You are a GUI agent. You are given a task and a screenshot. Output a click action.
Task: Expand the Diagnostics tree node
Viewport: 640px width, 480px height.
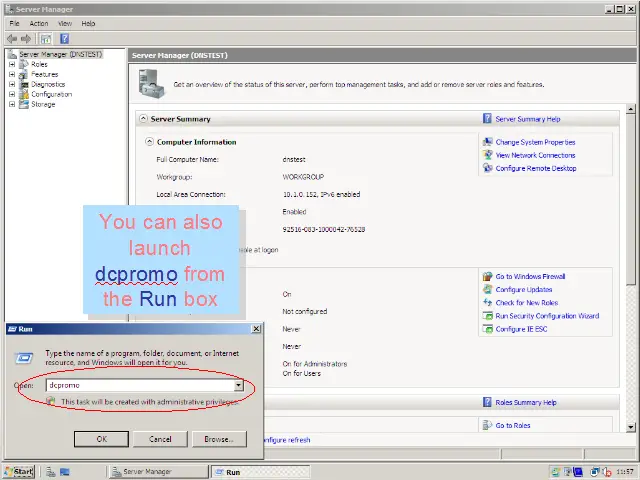tap(12, 84)
